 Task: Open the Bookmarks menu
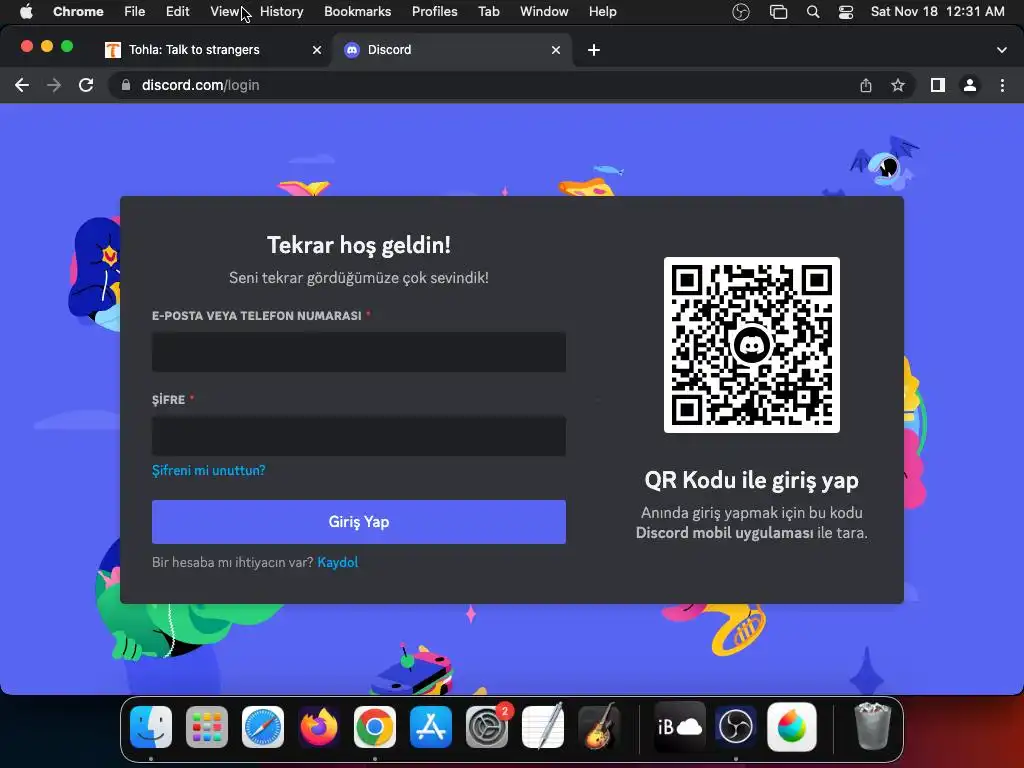(x=357, y=11)
